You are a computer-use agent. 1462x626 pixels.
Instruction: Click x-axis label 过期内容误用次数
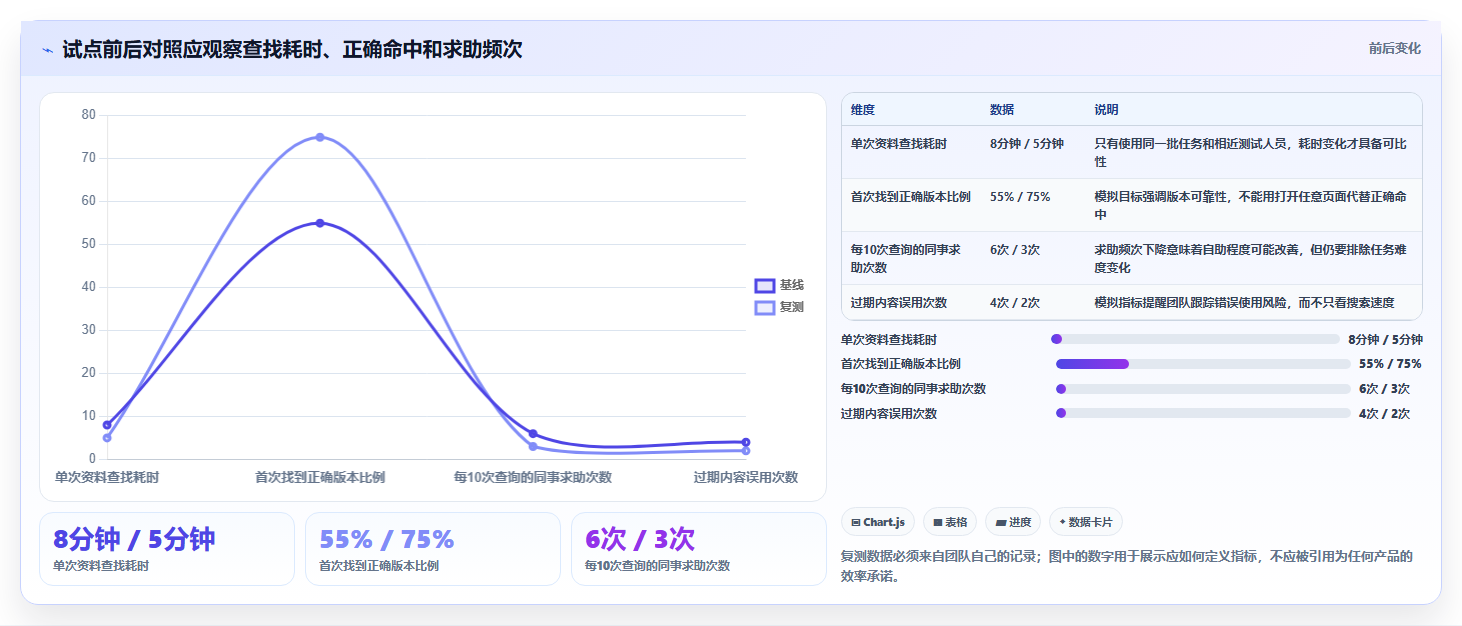(746, 478)
